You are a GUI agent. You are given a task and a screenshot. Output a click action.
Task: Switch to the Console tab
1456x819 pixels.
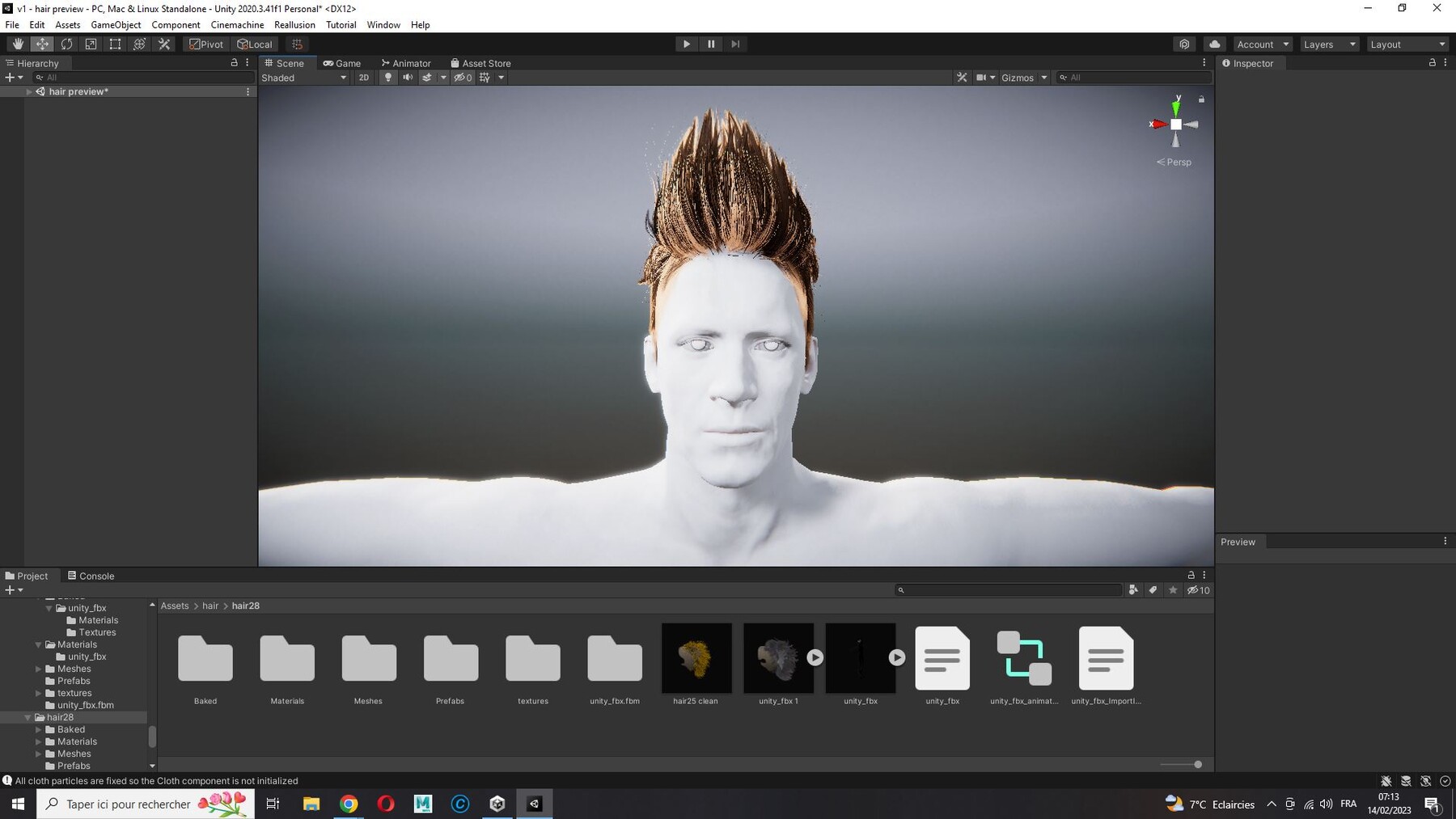(91, 576)
